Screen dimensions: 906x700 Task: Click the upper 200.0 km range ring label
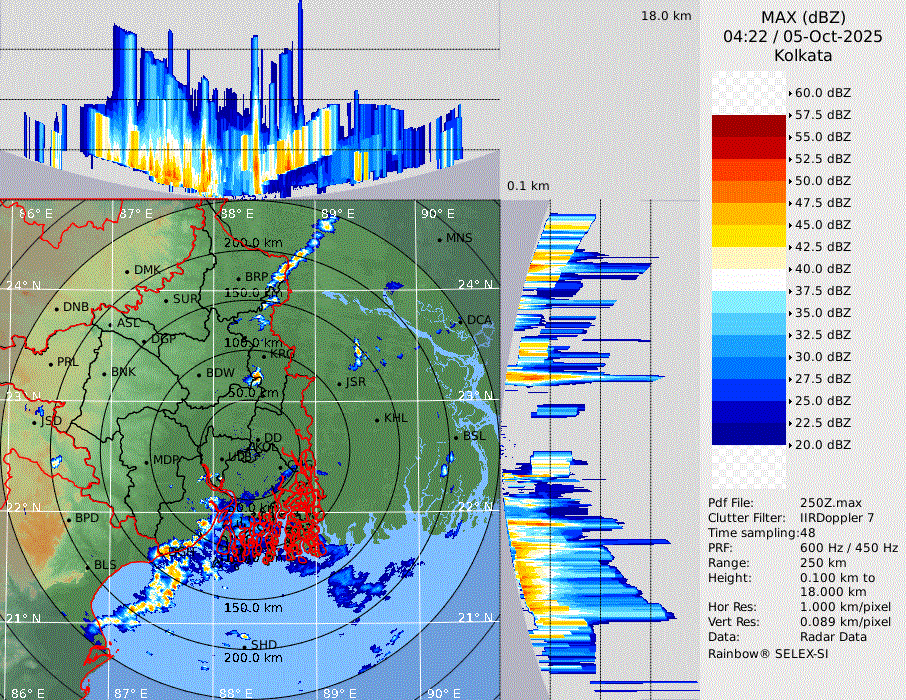coord(252,243)
